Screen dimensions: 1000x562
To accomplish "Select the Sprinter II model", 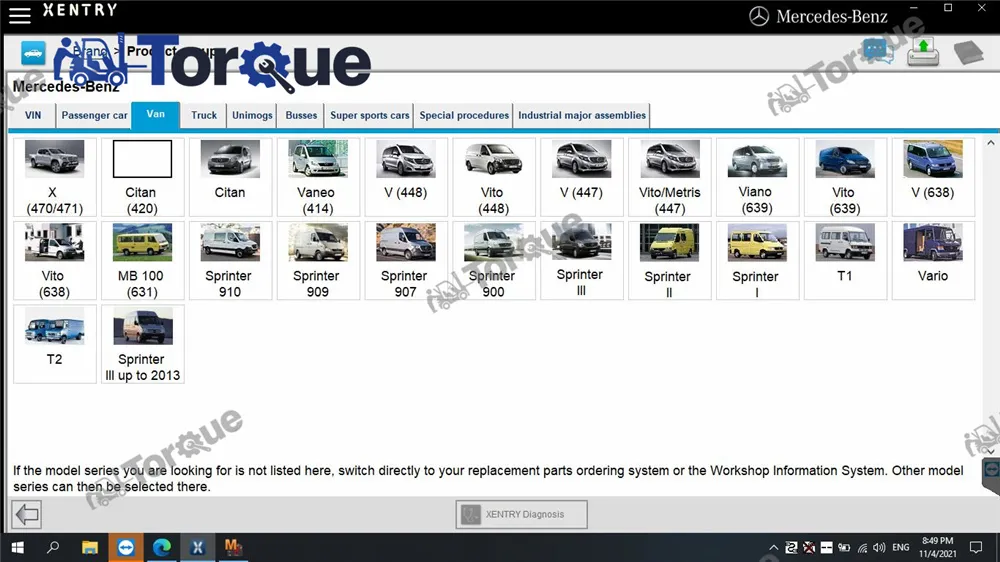I will (x=670, y=260).
